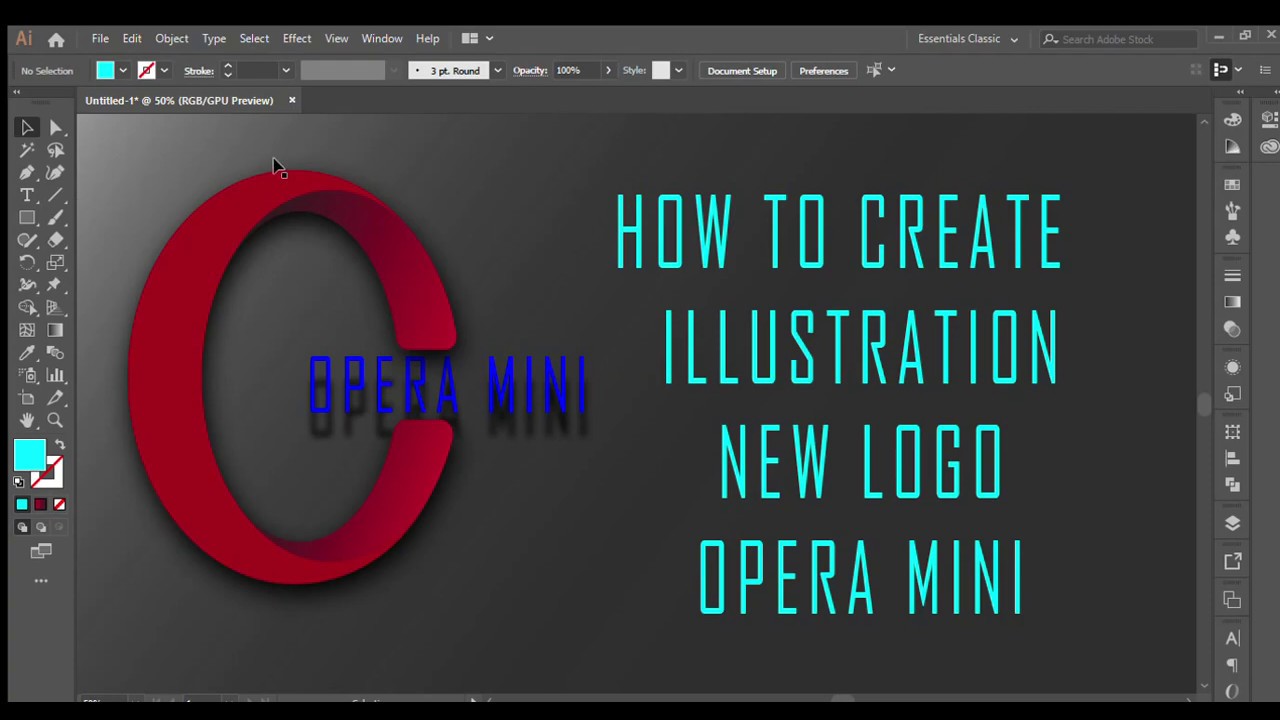
Task: Select the Shape Builder tool
Action: (x=27, y=308)
